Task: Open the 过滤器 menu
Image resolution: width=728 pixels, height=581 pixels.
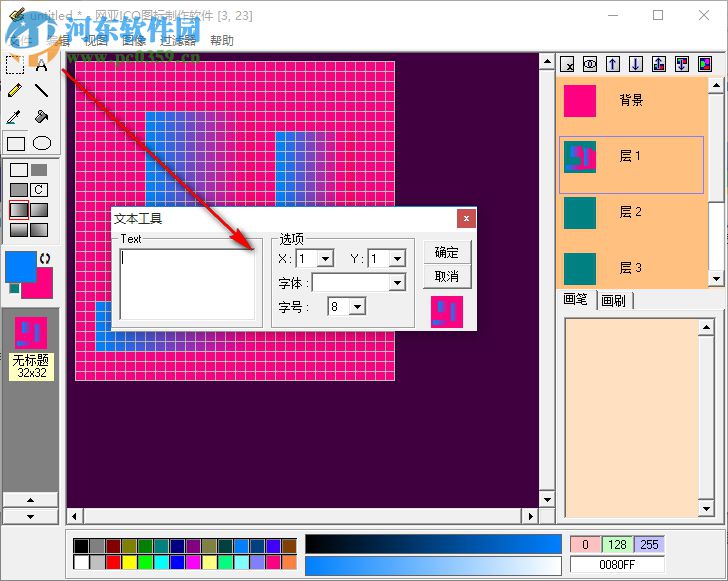Action: click(x=178, y=40)
